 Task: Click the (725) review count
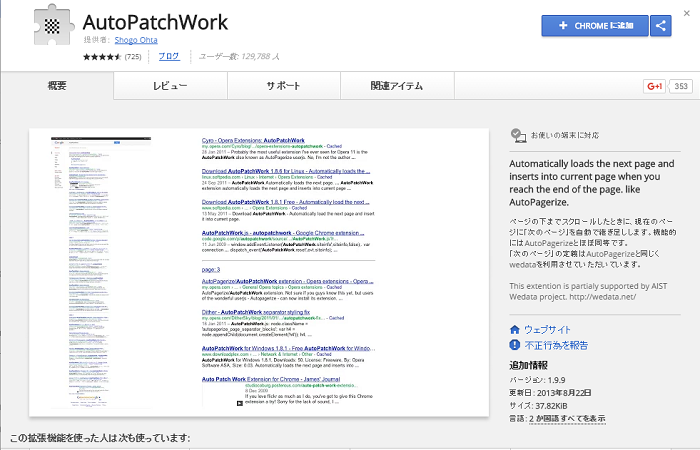pyautogui.click(x=133, y=57)
